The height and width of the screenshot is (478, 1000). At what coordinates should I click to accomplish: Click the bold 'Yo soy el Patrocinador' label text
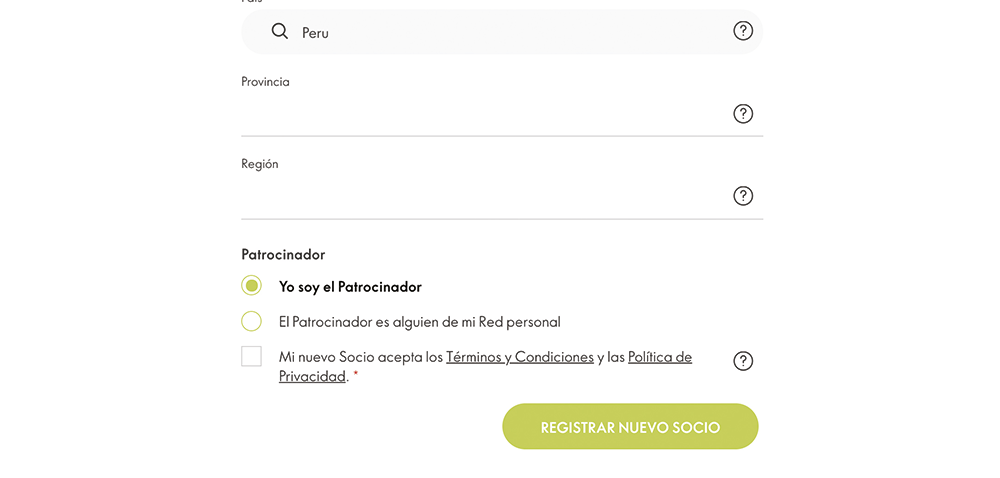pyautogui.click(x=350, y=287)
